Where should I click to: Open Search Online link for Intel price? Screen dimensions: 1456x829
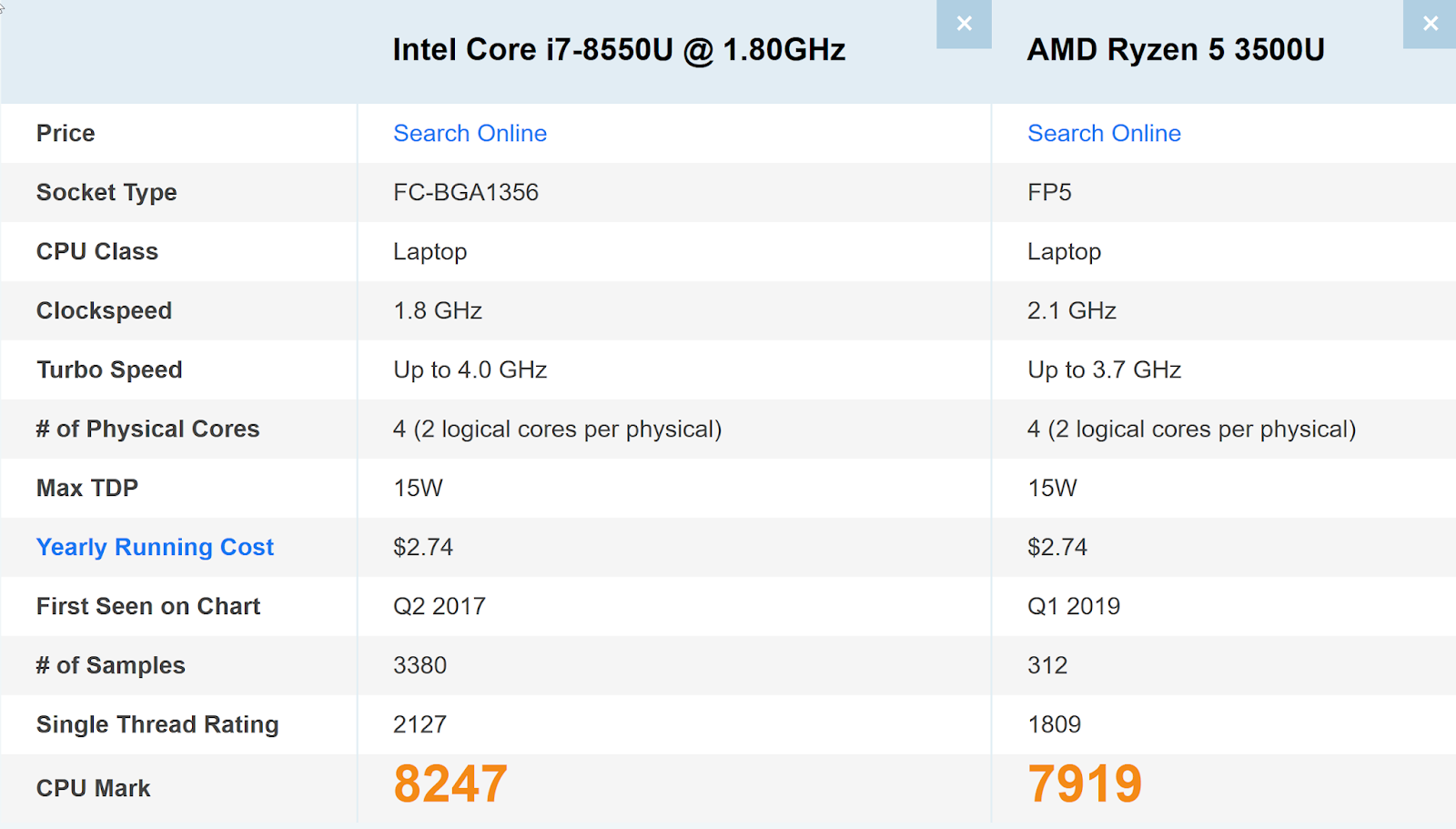tap(470, 134)
